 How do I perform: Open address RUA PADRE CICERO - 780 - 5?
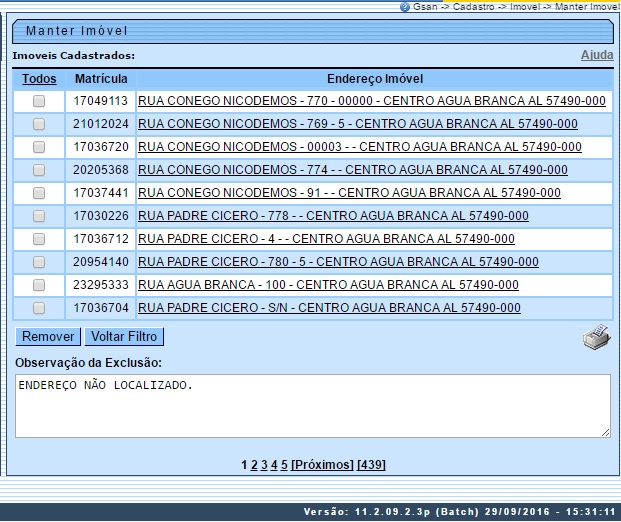pos(338,262)
